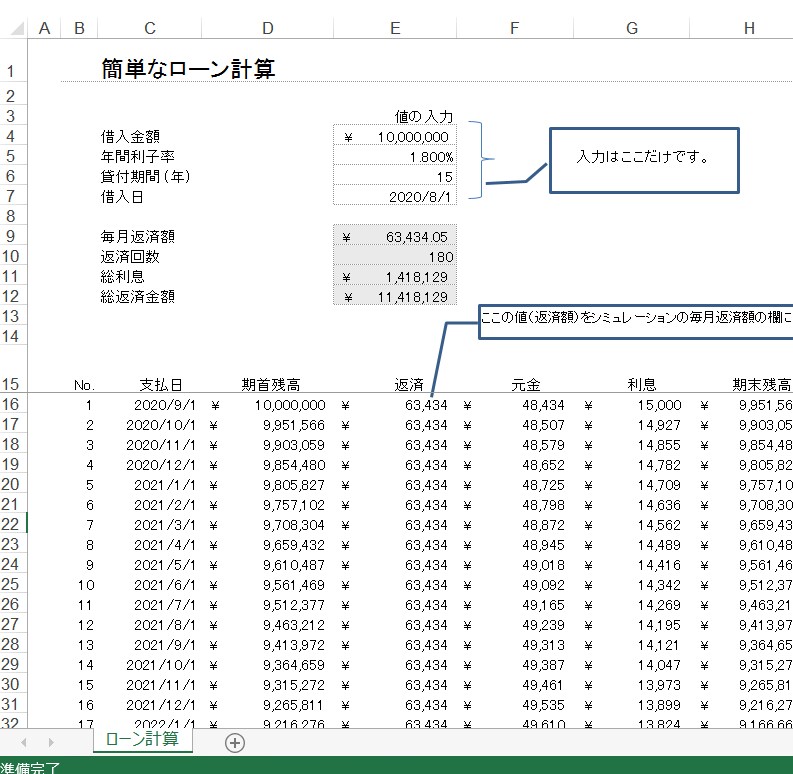Click the 貸付期間（年） label
Viewport: 793px width, 774px height.
(x=145, y=176)
